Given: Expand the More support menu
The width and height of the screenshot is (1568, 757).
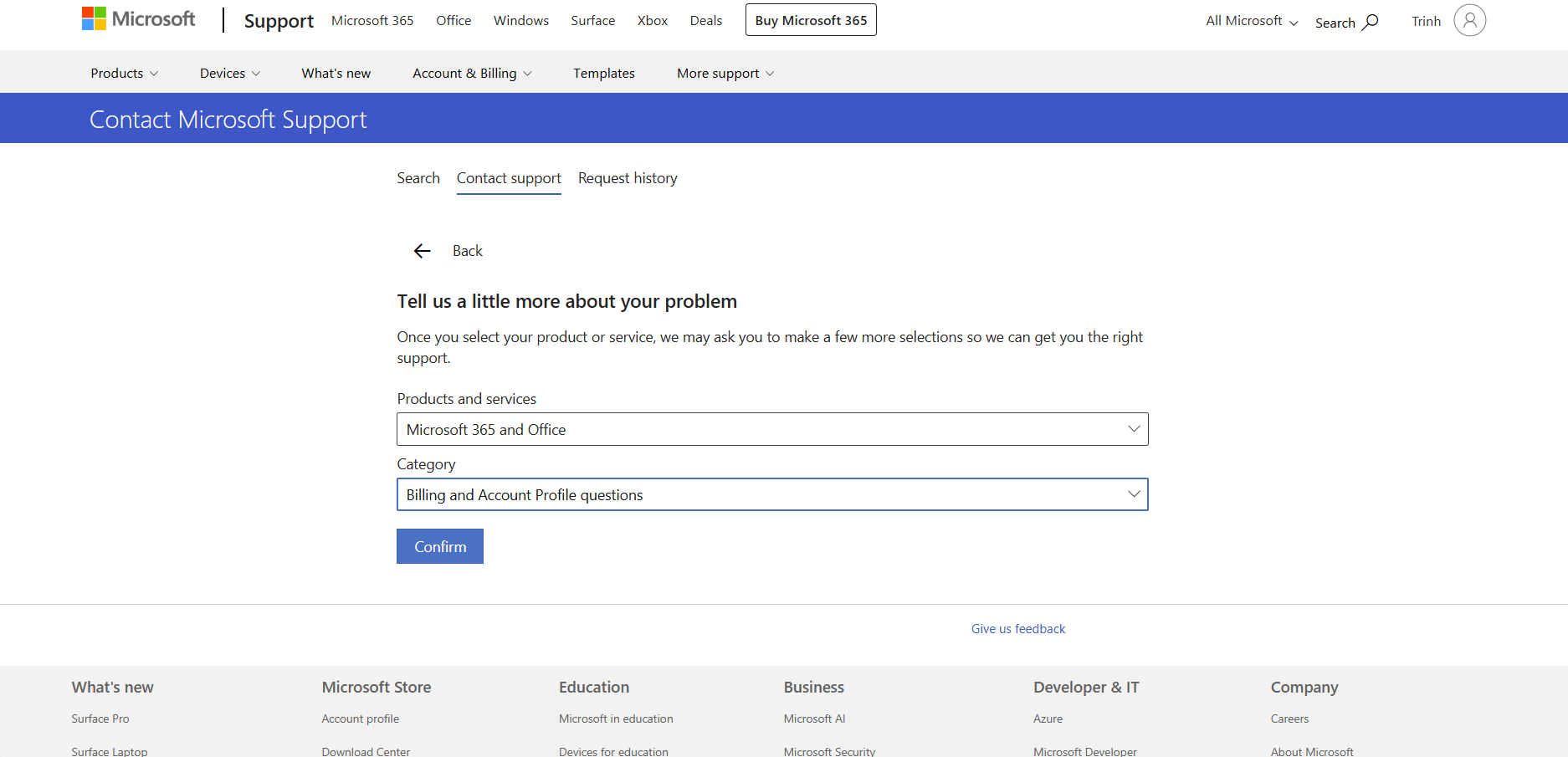Looking at the screenshot, I should tap(725, 74).
